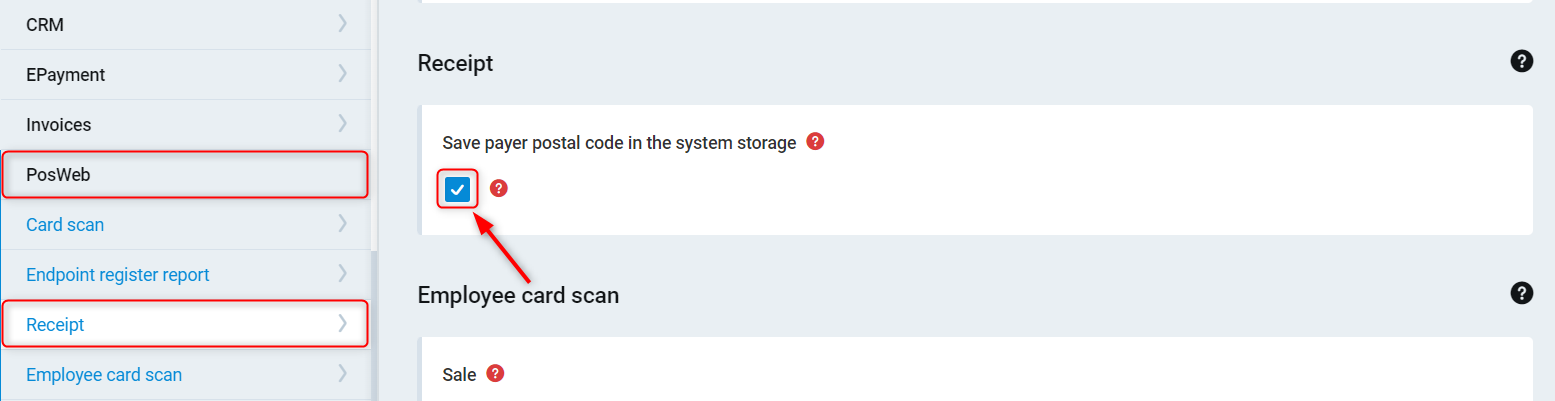Click the sidebar vertical scrollbar
Viewport: 1555px width, 401px height.
(375, 320)
